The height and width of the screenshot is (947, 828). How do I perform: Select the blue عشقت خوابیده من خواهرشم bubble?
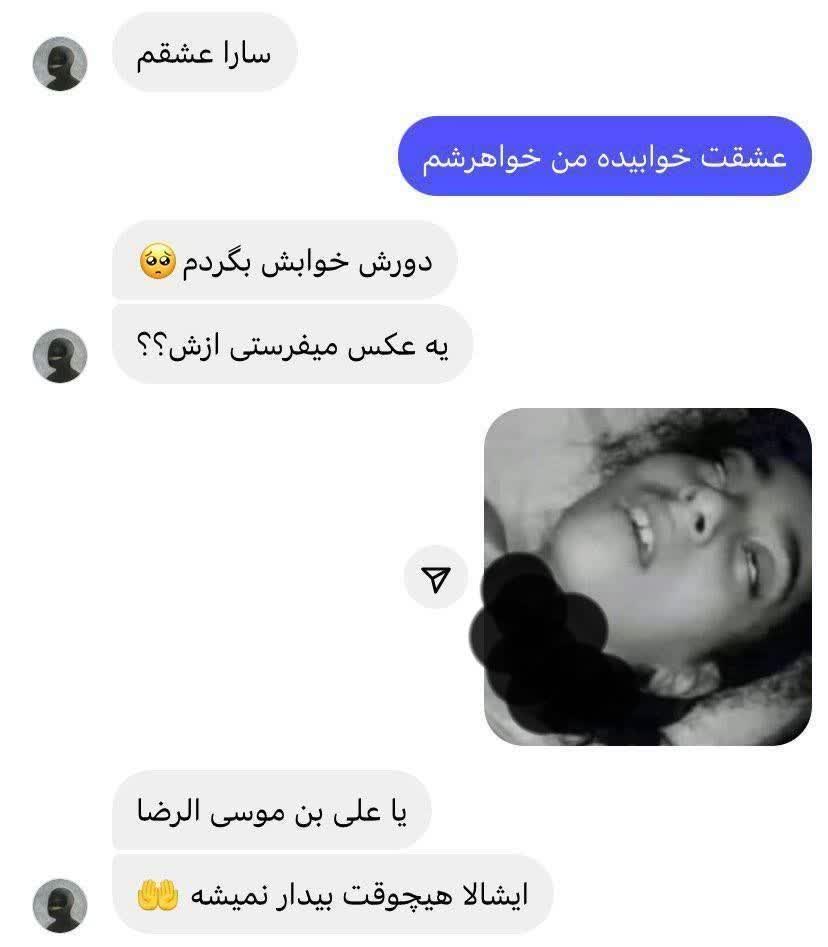point(605,156)
